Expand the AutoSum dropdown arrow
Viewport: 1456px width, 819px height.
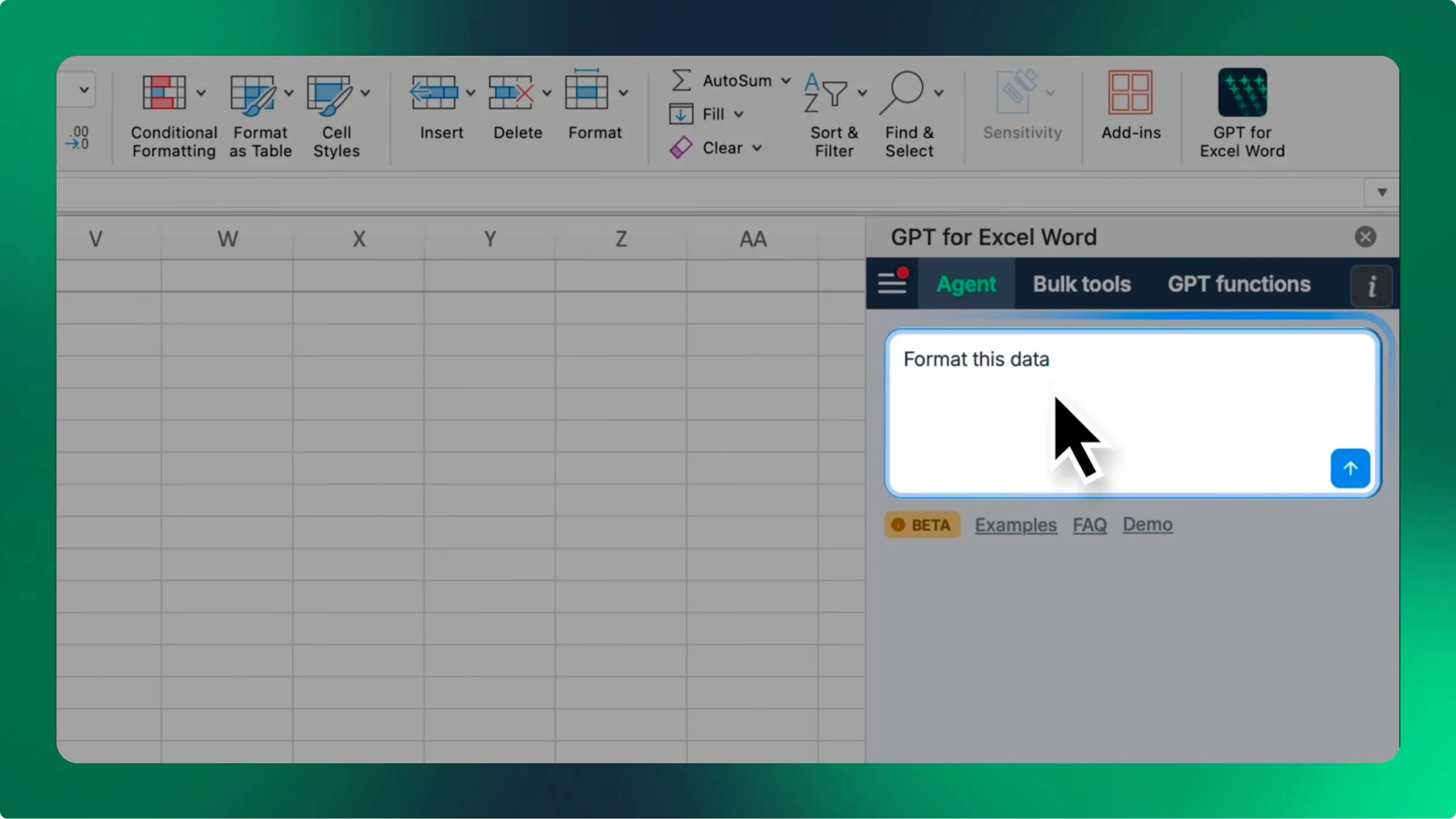(x=785, y=81)
